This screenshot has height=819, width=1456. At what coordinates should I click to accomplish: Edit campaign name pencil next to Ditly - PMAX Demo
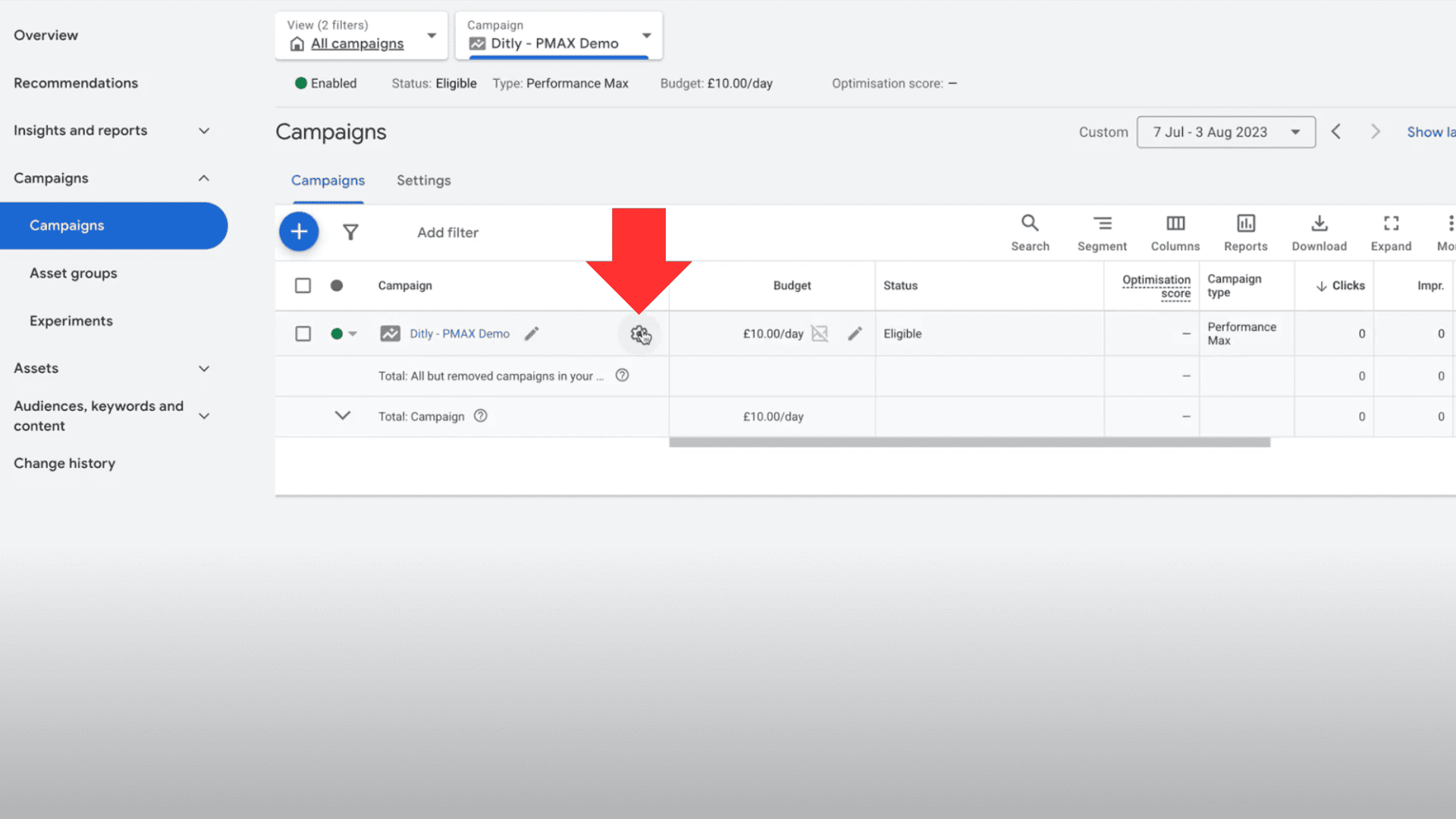coord(532,334)
